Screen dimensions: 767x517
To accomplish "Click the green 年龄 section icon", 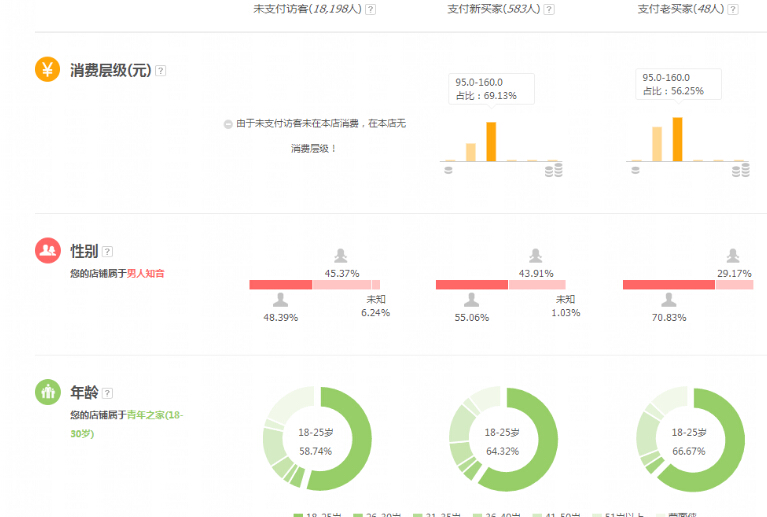I will coord(48,392).
